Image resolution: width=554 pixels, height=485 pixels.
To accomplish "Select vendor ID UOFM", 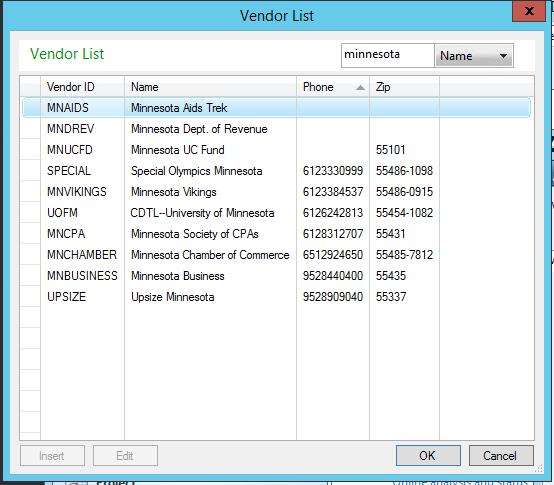I will [62, 213].
